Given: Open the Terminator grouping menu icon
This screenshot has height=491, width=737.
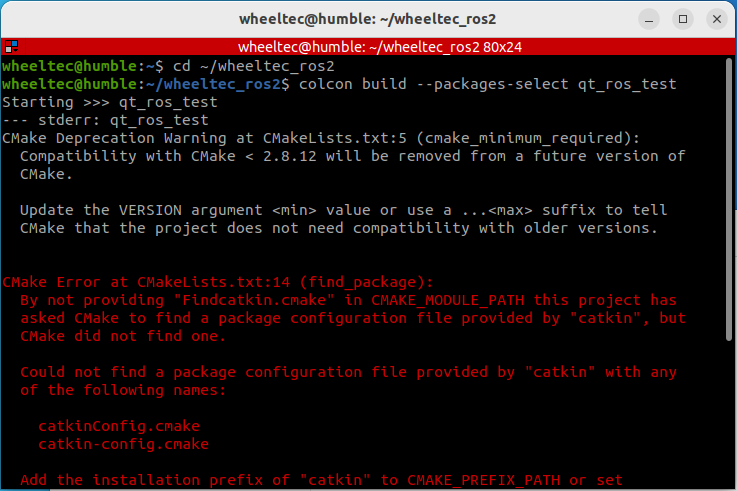Looking at the screenshot, I should tap(11, 47).
